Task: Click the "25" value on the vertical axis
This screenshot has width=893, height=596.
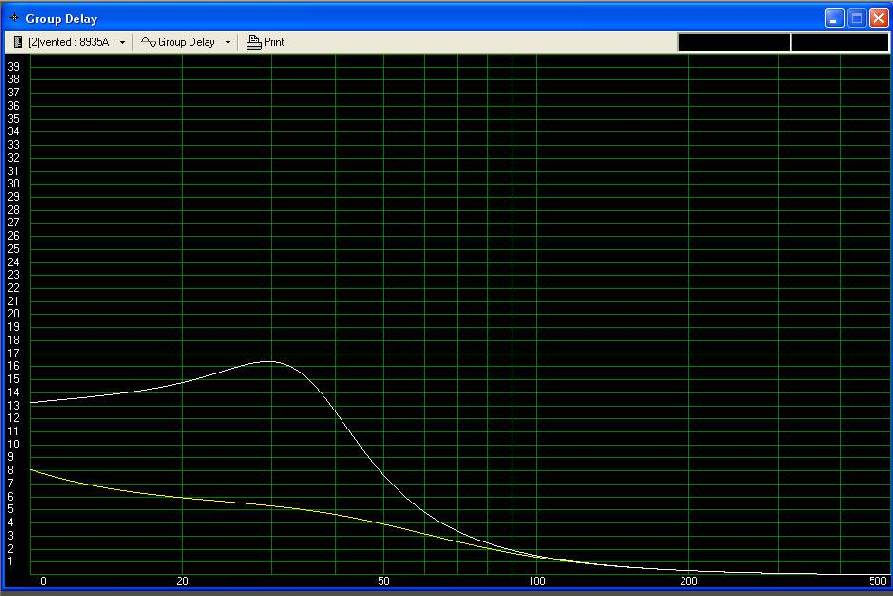Action: tap(13, 249)
